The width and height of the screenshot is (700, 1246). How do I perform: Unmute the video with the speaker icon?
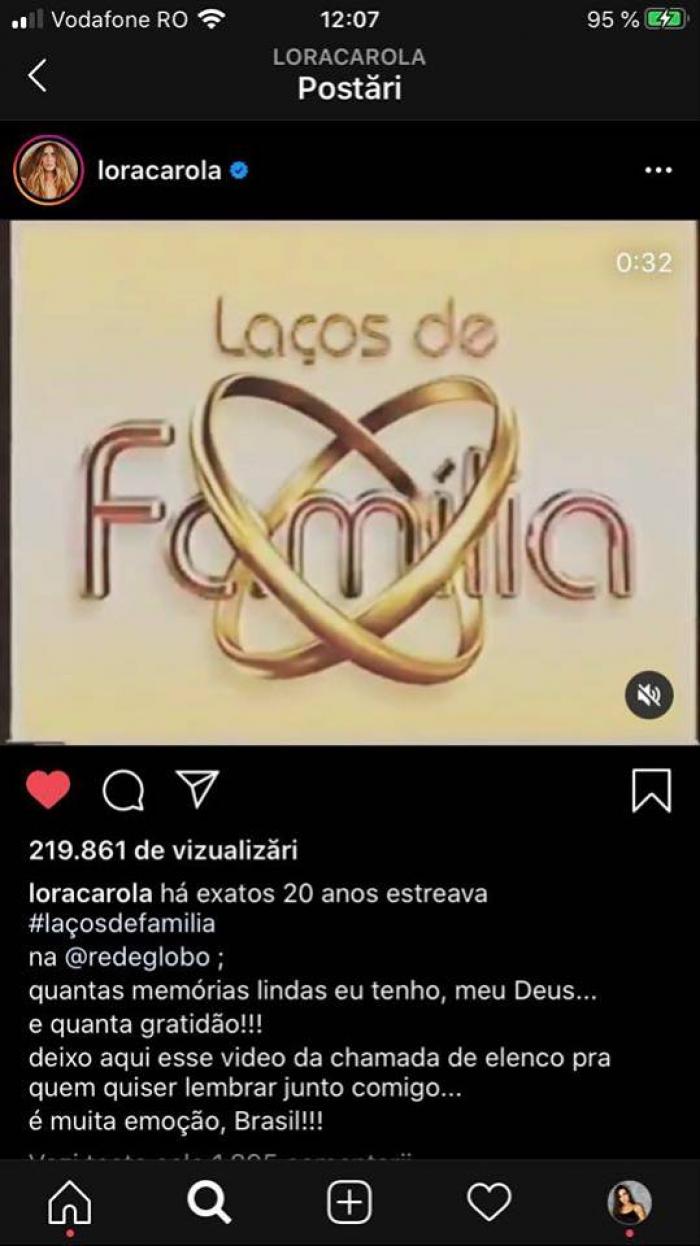click(649, 695)
